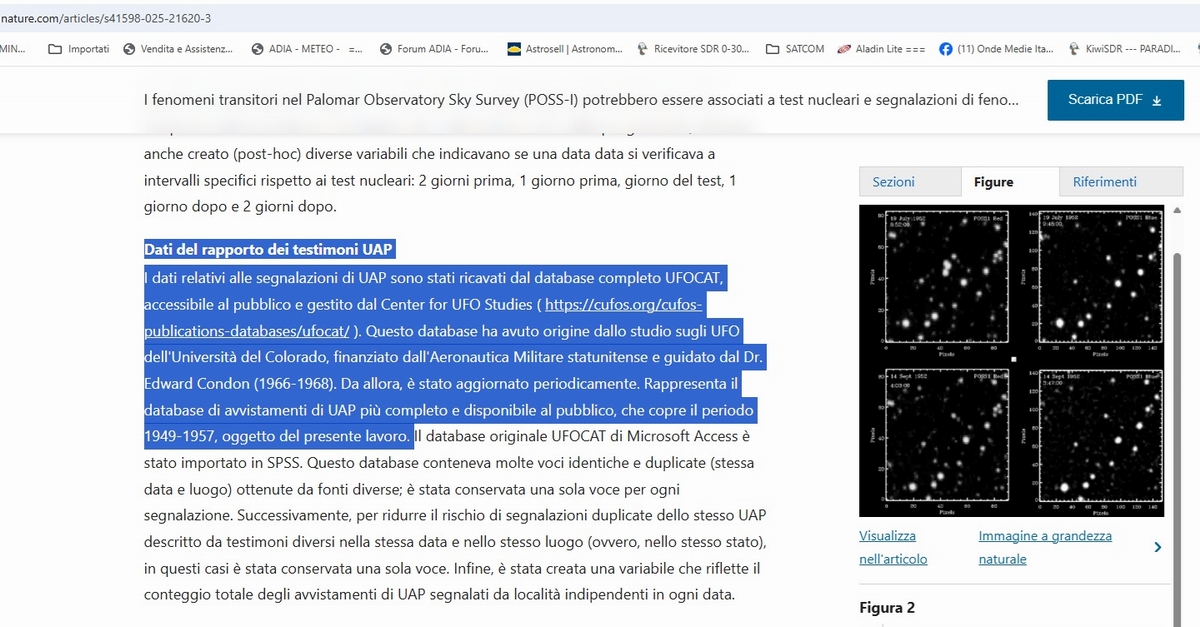Image resolution: width=1200 pixels, height=627 pixels.
Task: Switch to the Riferimenti tab
Action: click(x=1104, y=182)
